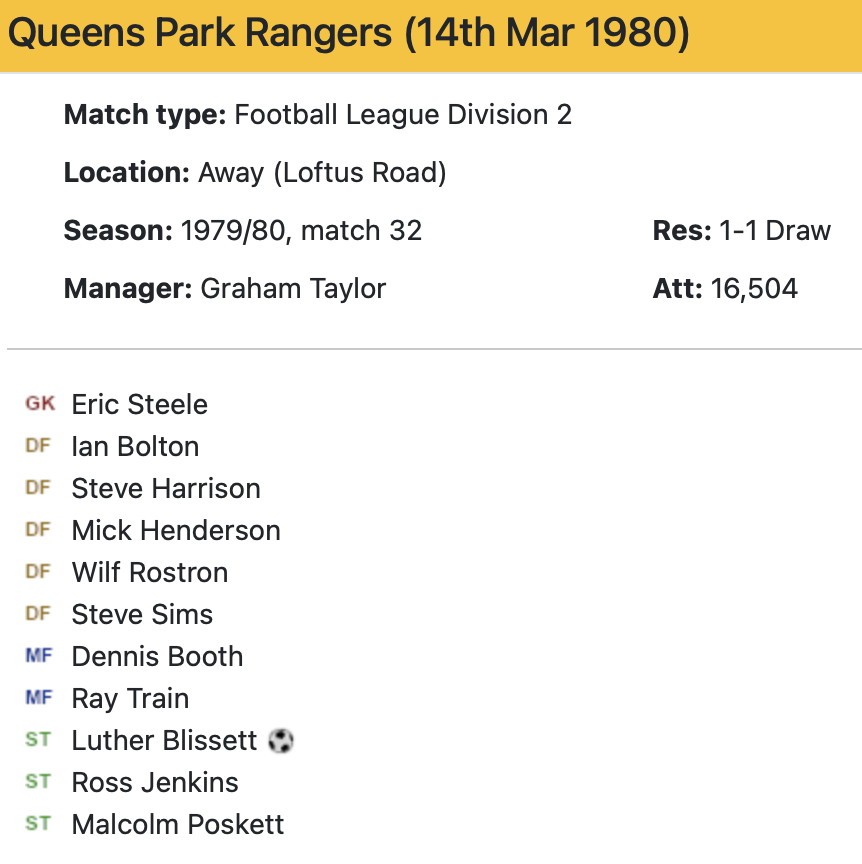Screen dimensions: 862x864
Task: Click the MF icon next to Ray Train
Action: click(x=38, y=698)
